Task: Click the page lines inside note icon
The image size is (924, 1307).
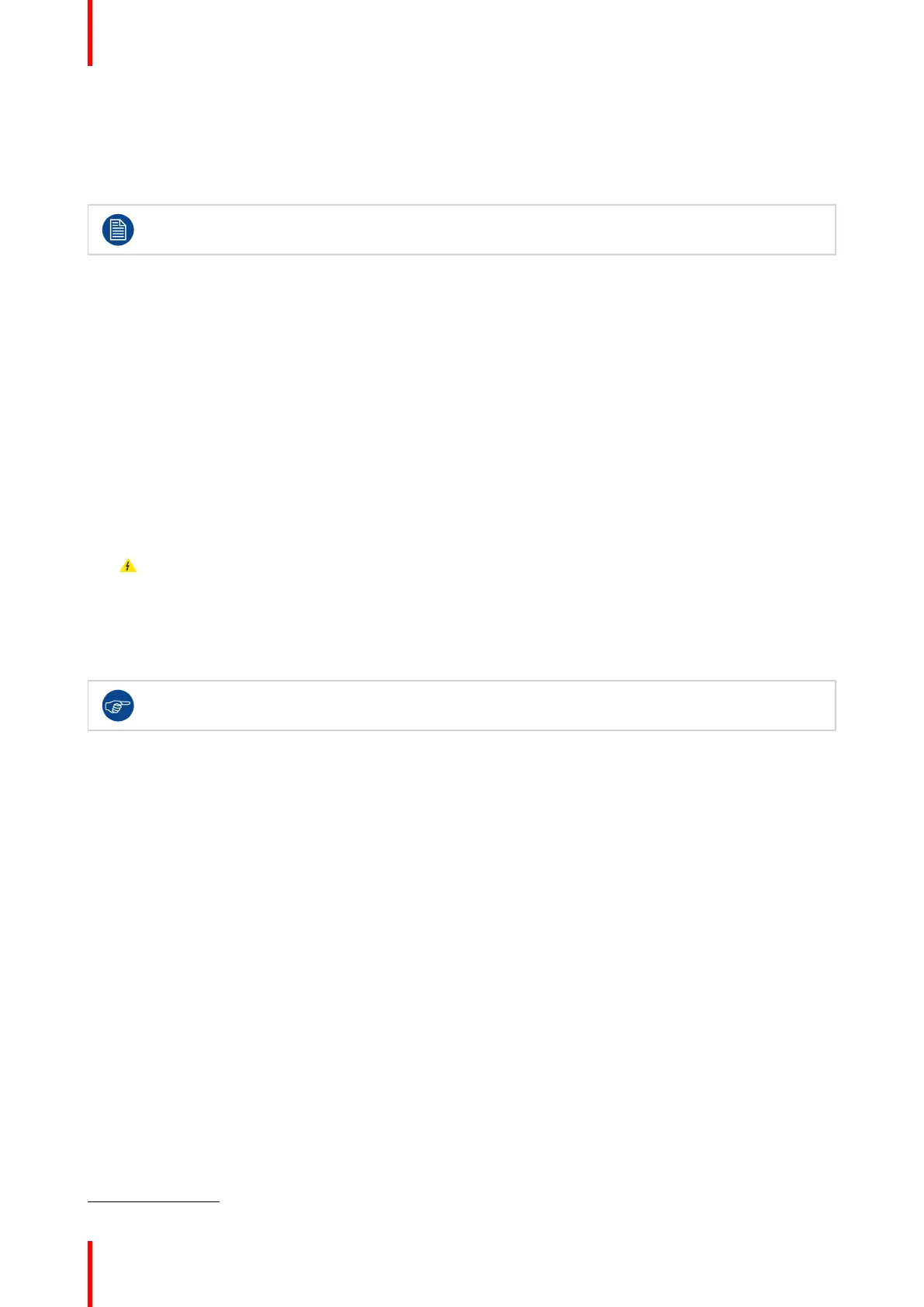Action: pyautogui.click(x=118, y=230)
